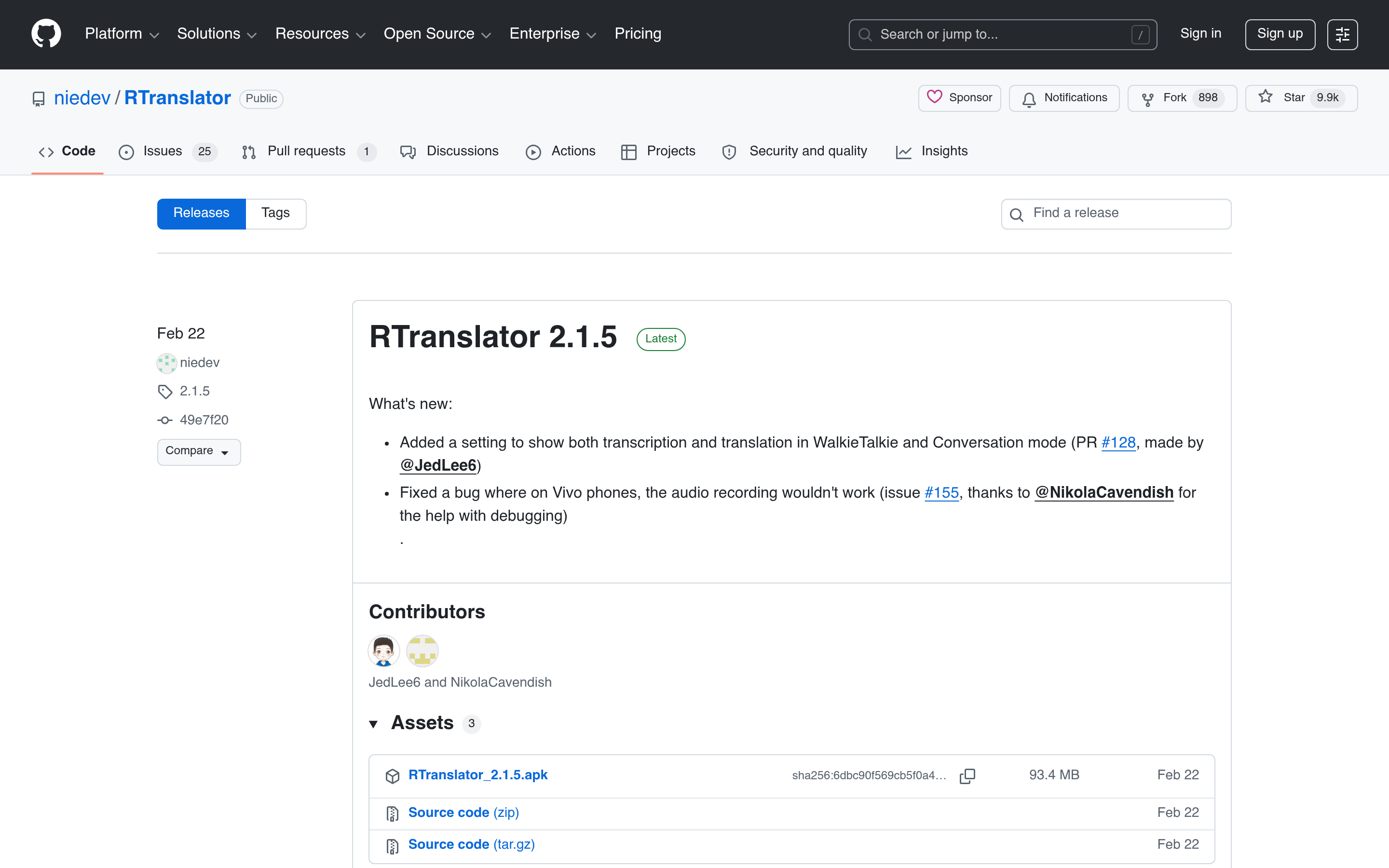This screenshot has width=1389, height=868.
Task: Open the niedev owner profile link
Action: point(82,98)
